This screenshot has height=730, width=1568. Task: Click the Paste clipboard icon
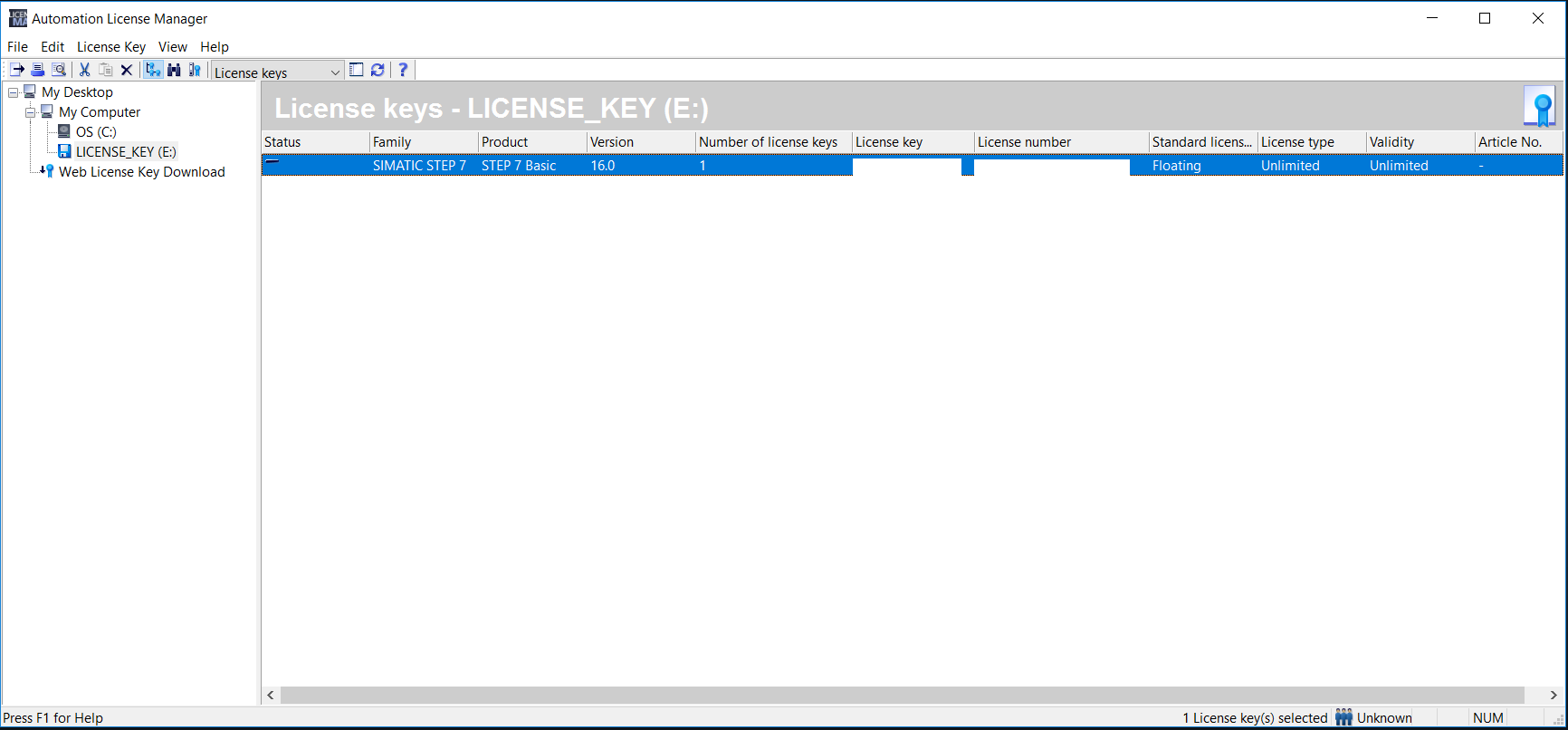[x=106, y=70]
